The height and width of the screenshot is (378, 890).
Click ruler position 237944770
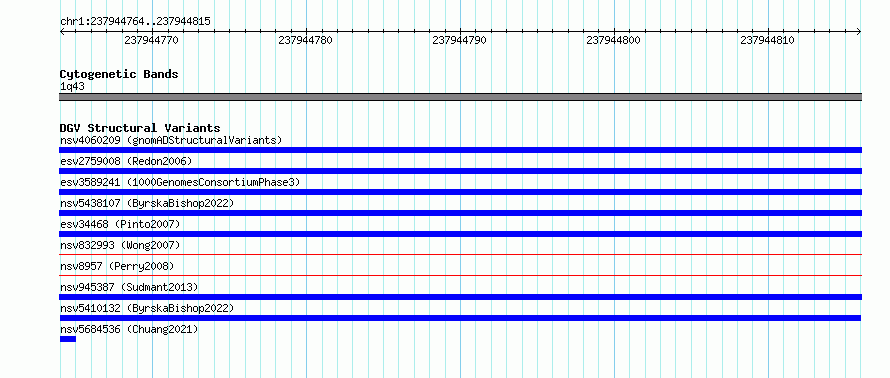pos(152,40)
